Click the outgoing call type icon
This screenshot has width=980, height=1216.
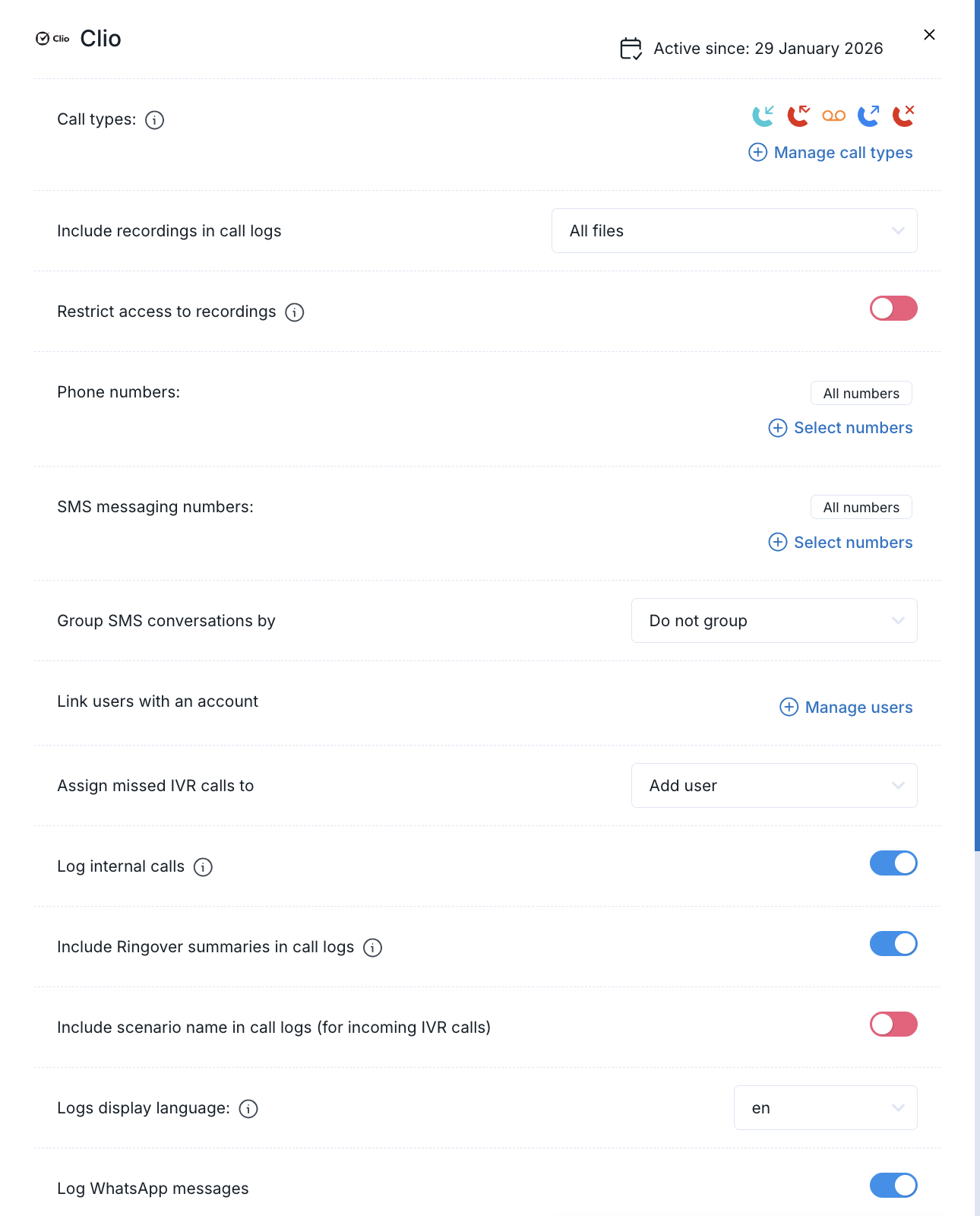[868, 116]
